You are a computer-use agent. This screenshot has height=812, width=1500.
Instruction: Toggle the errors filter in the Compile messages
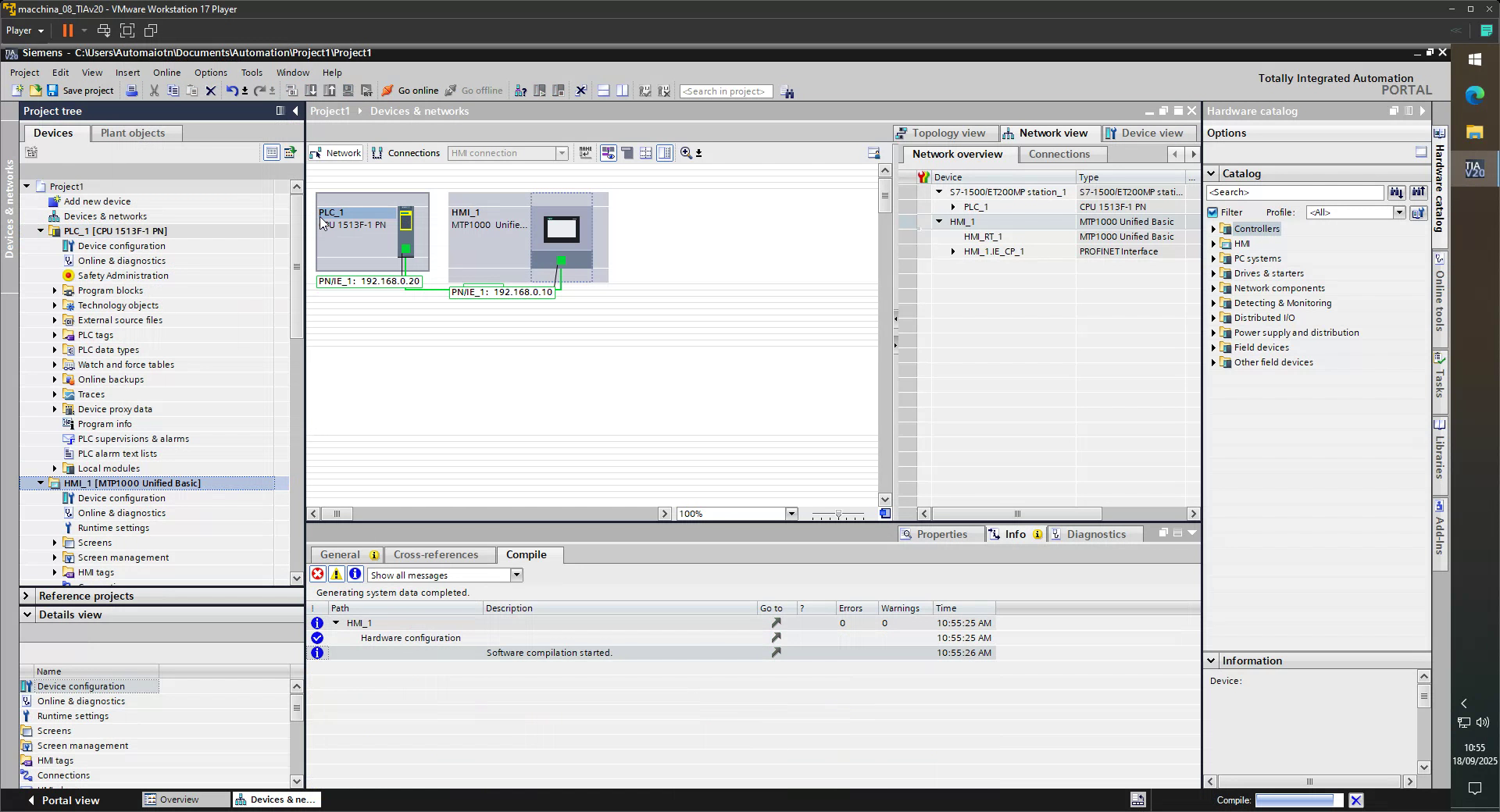point(318,575)
